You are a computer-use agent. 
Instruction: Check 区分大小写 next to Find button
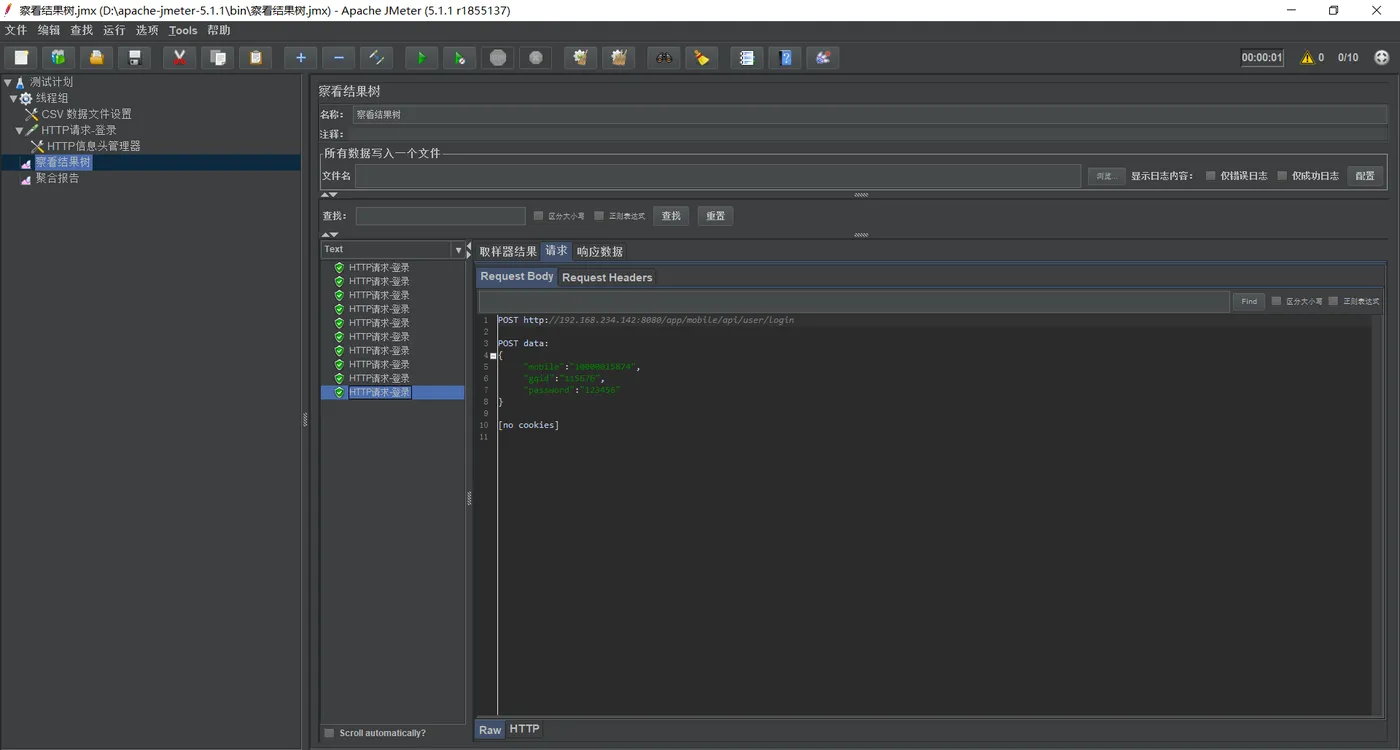pyautogui.click(x=1276, y=301)
